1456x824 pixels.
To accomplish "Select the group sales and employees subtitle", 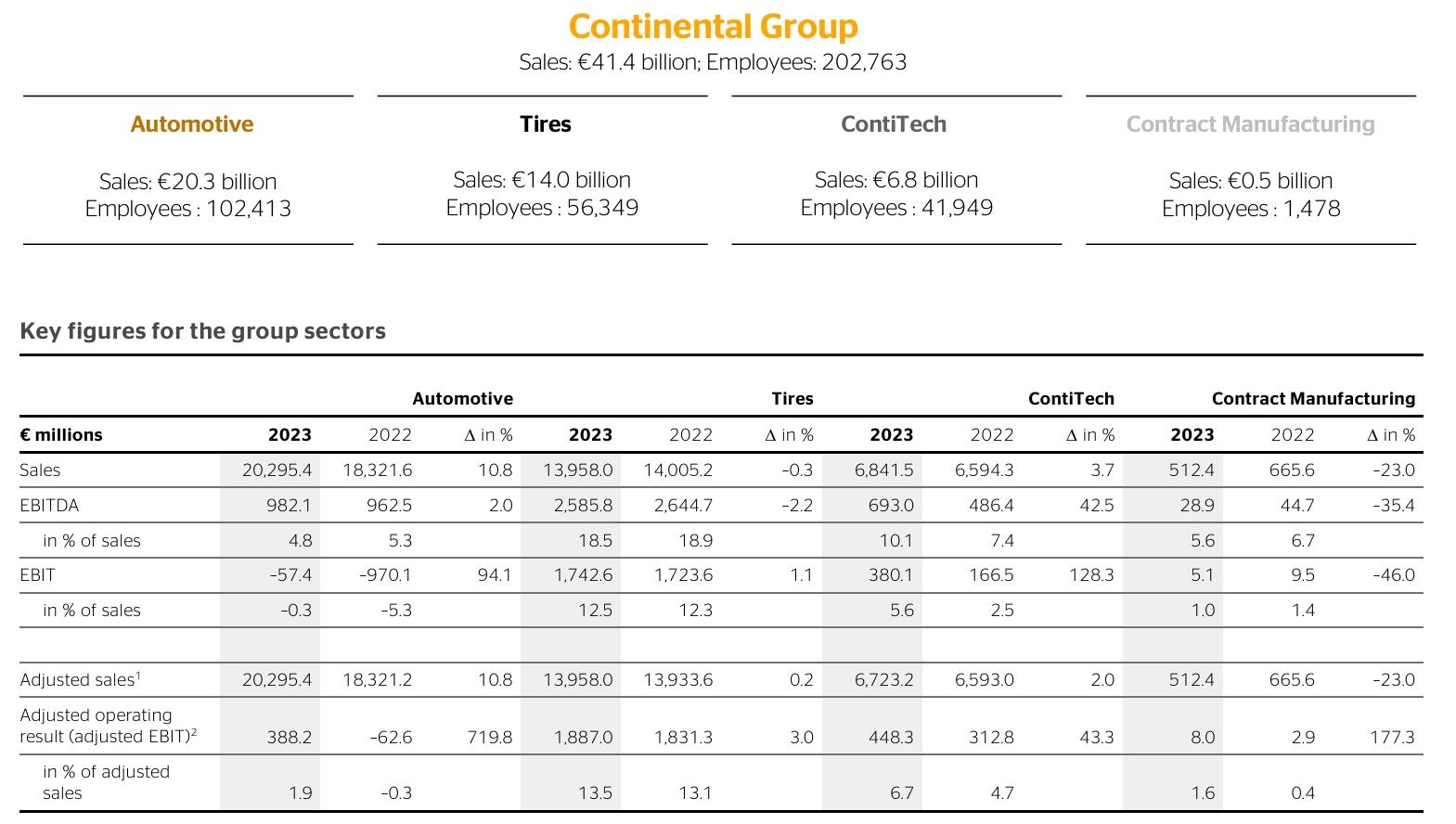I will [713, 62].
